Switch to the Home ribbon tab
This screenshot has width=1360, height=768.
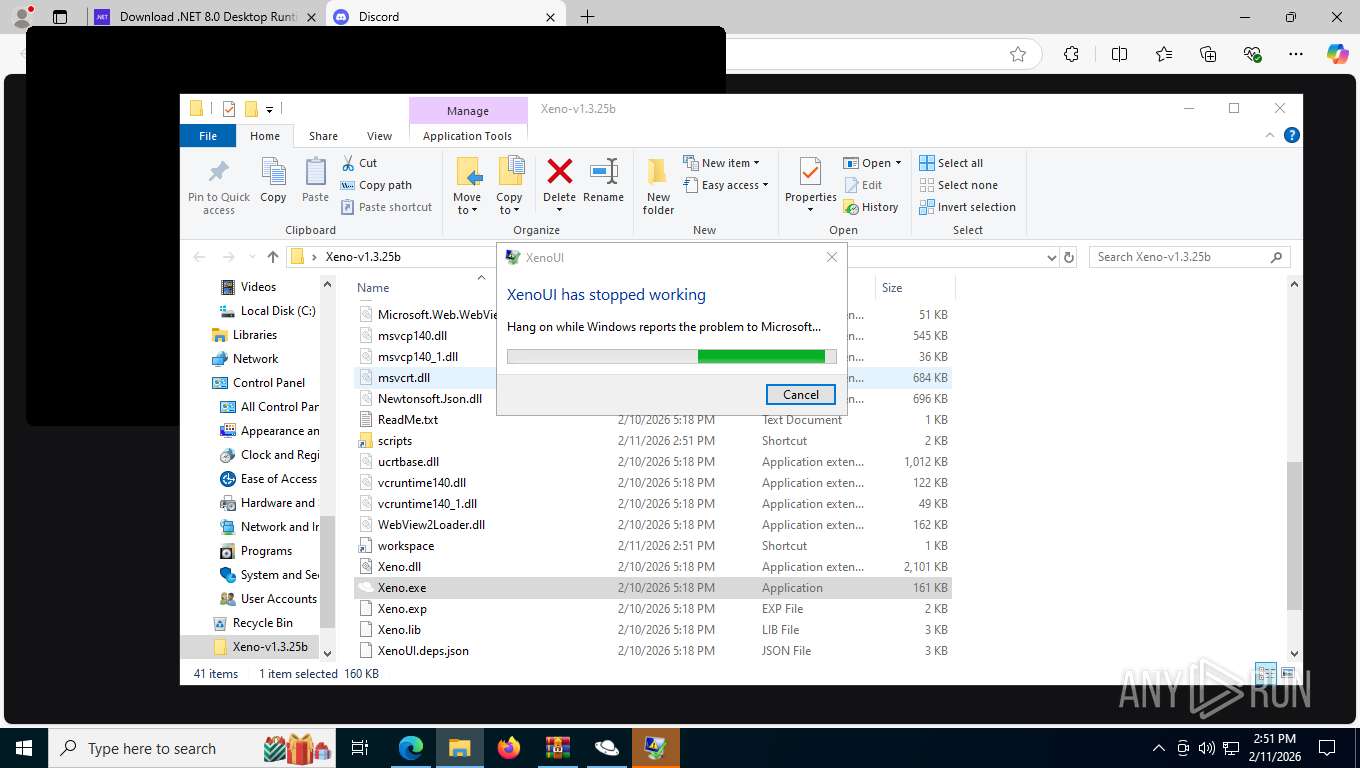pos(265,136)
